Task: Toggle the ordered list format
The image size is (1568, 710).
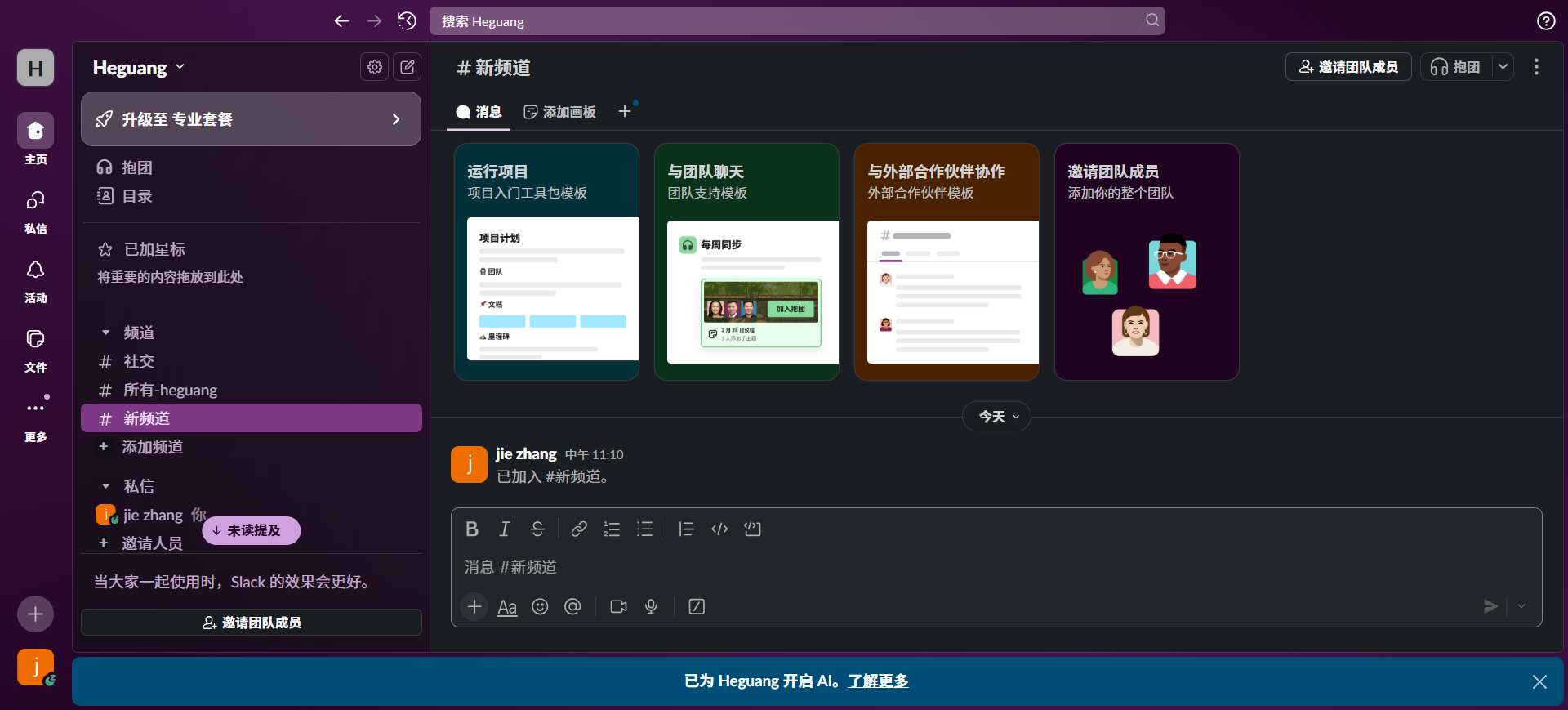Action: coord(612,529)
